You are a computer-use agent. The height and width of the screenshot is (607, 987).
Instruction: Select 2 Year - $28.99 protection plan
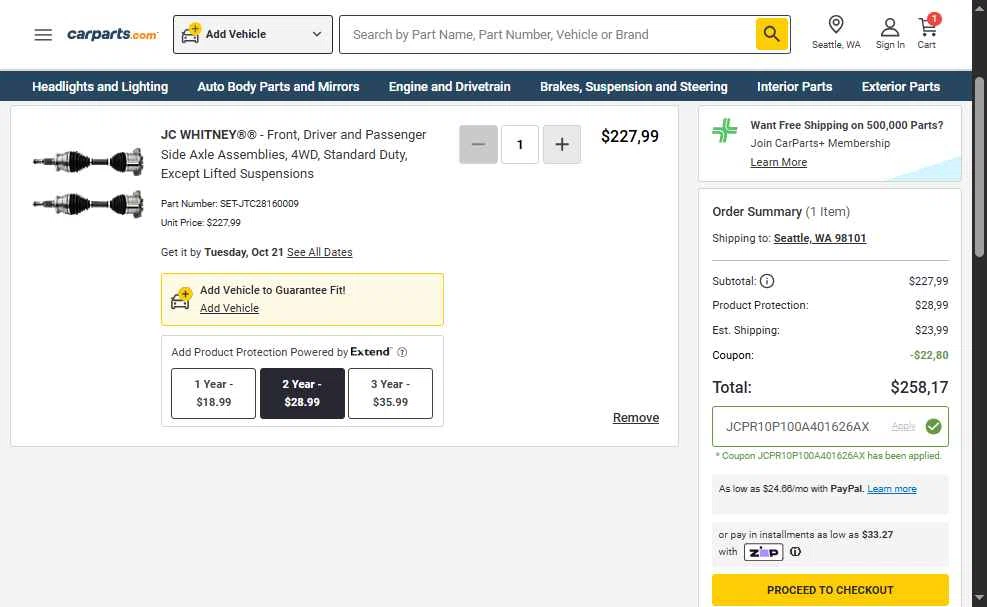pyautogui.click(x=302, y=393)
